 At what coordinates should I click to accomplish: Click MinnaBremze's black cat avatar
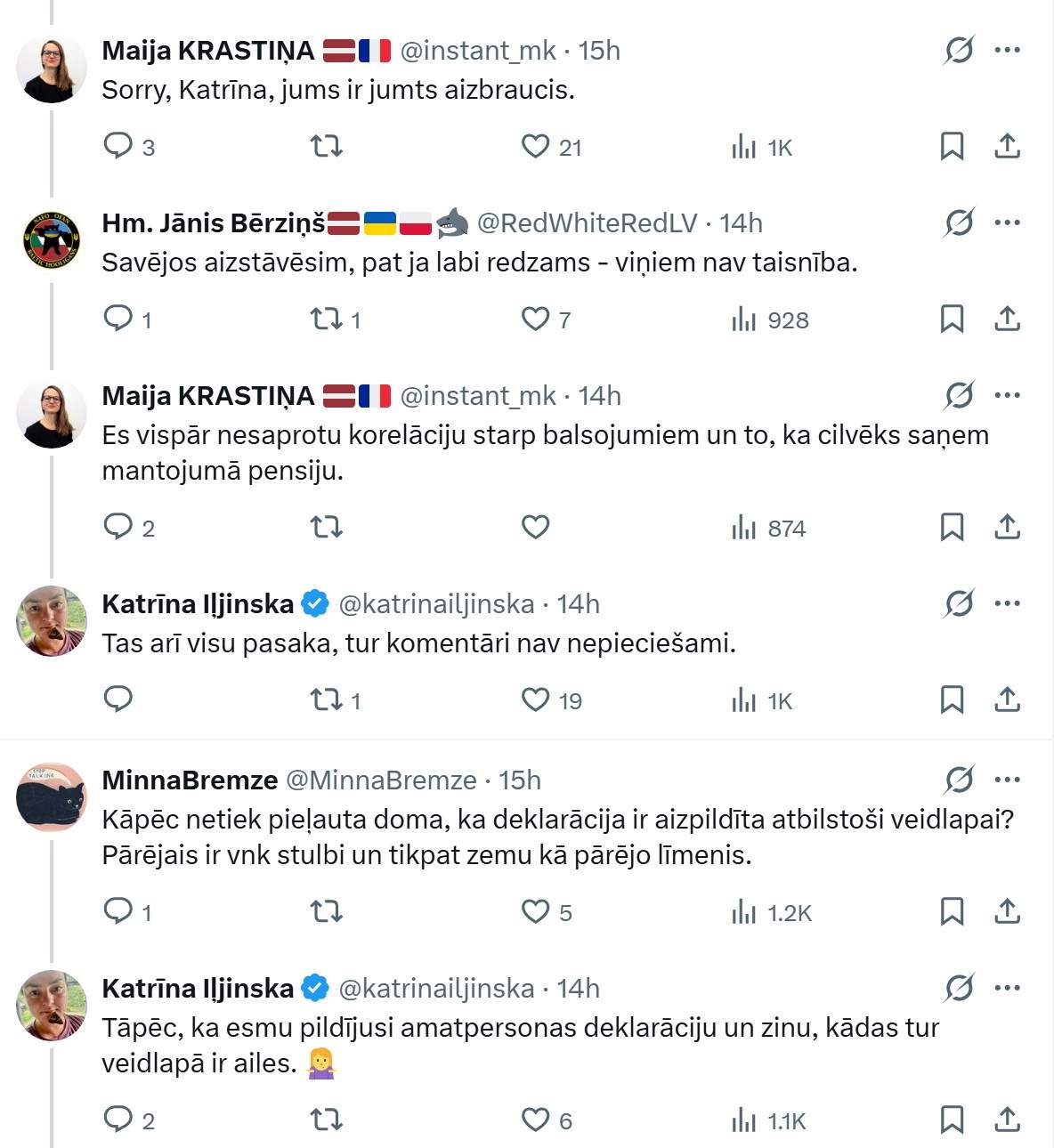pyautogui.click(x=52, y=797)
